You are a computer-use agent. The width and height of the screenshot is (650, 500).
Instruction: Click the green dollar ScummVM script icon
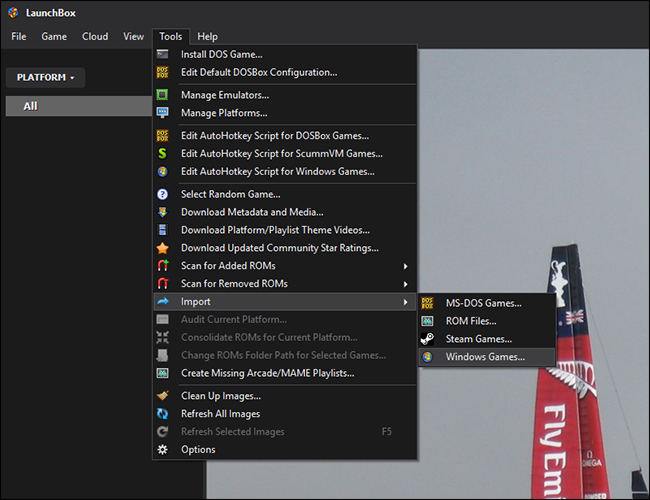[162, 154]
